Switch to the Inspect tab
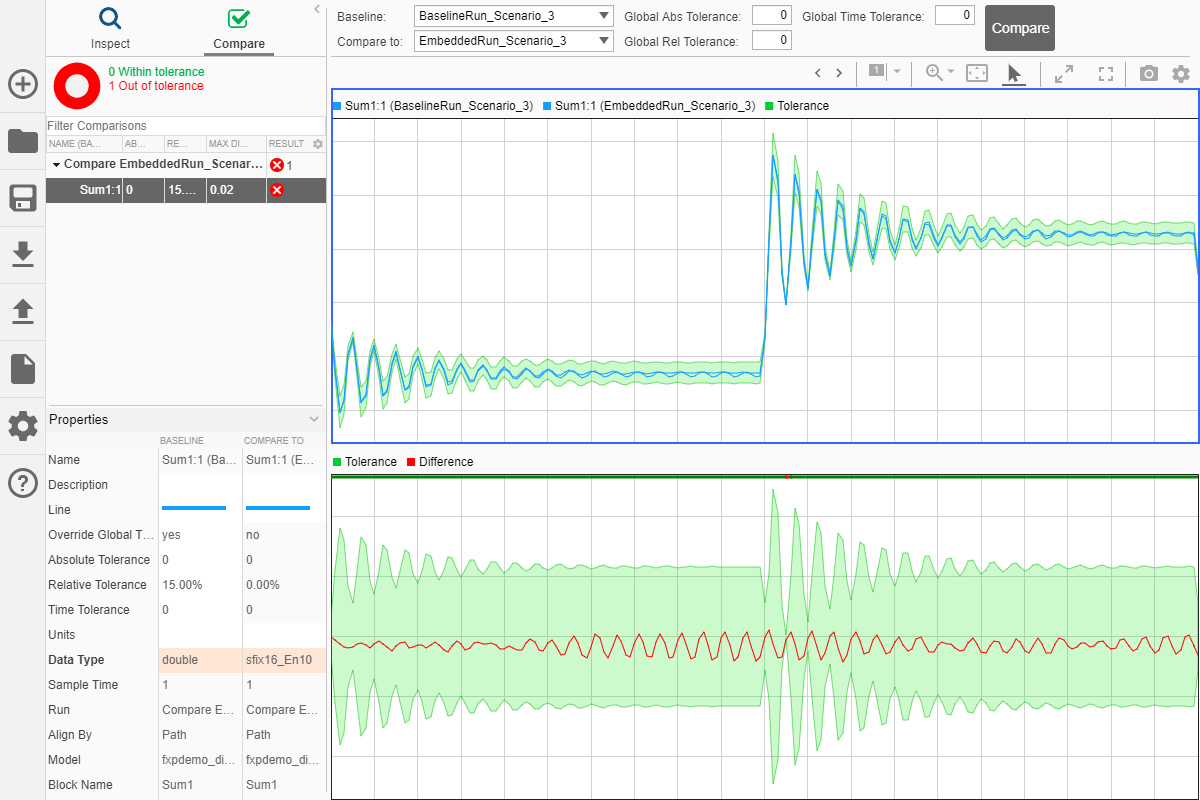This screenshot has height=800, width=1200. (110, 30)
